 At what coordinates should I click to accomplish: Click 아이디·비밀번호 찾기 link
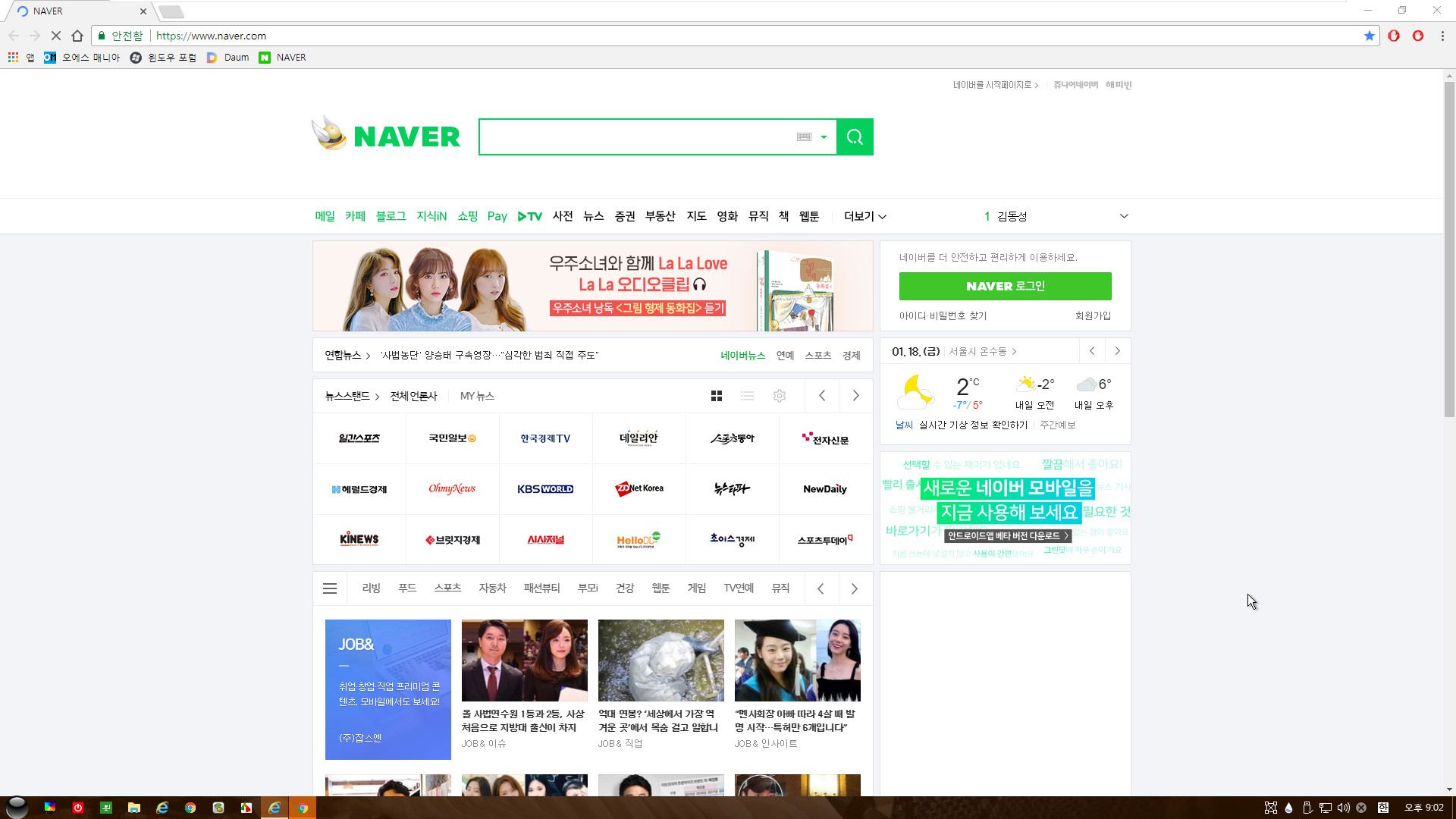(943, 316)
